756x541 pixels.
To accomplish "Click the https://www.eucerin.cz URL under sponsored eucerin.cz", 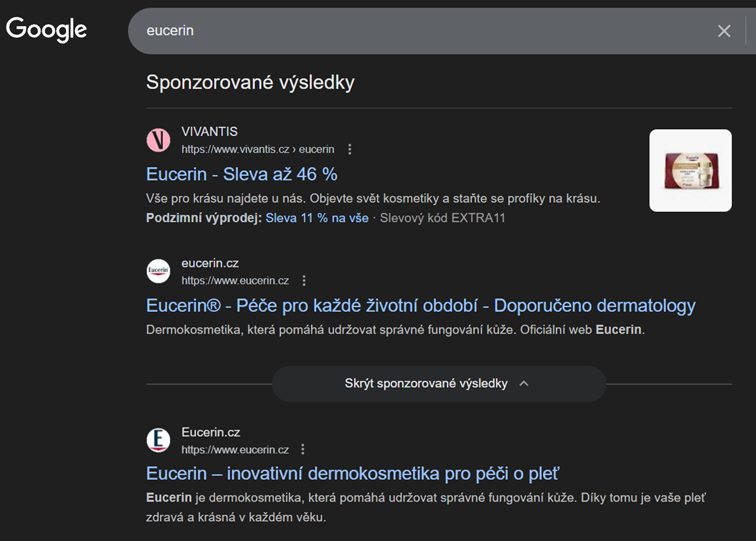I will pos(235,281).
